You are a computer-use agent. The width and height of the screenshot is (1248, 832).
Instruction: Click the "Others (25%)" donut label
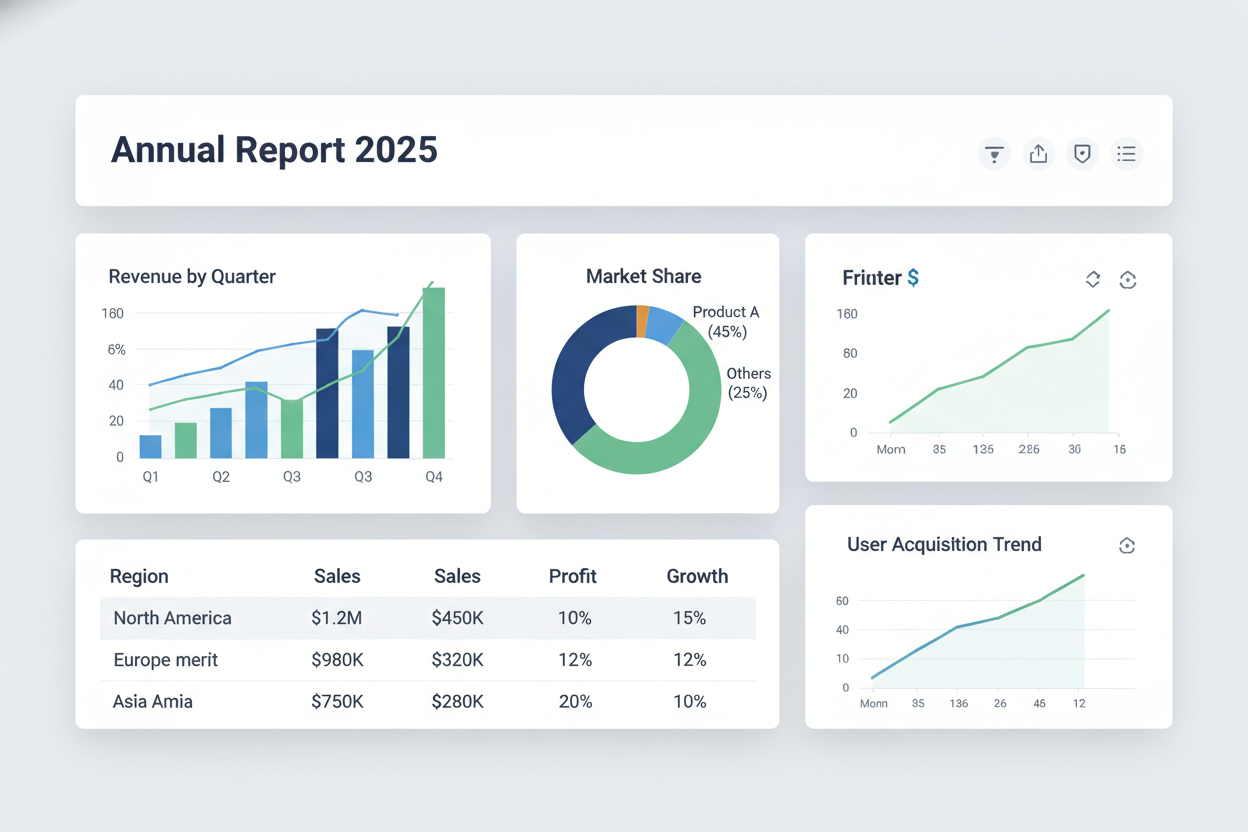pyautogui.click(x=748, y=383)
